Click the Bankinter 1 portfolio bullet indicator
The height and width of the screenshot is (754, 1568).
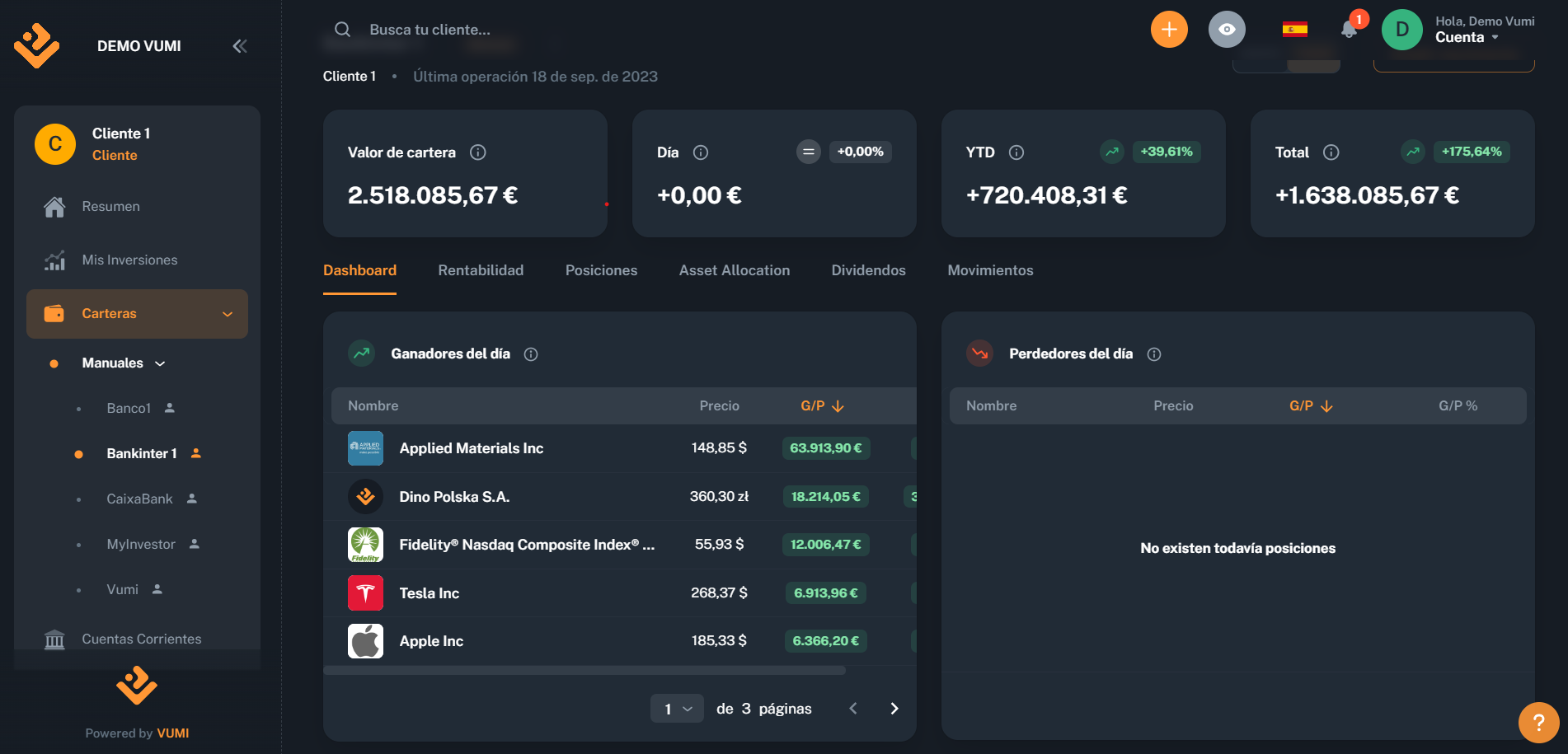point(79,453)
